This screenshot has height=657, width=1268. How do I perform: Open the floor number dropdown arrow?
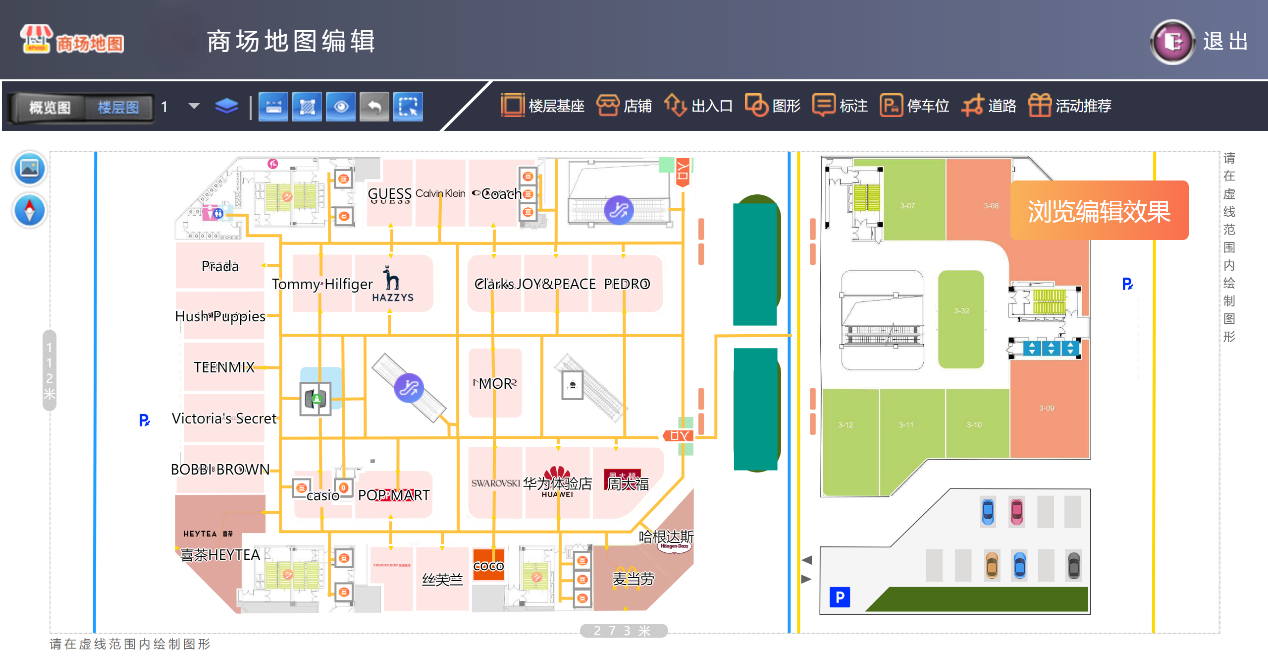tap(194, 106)
